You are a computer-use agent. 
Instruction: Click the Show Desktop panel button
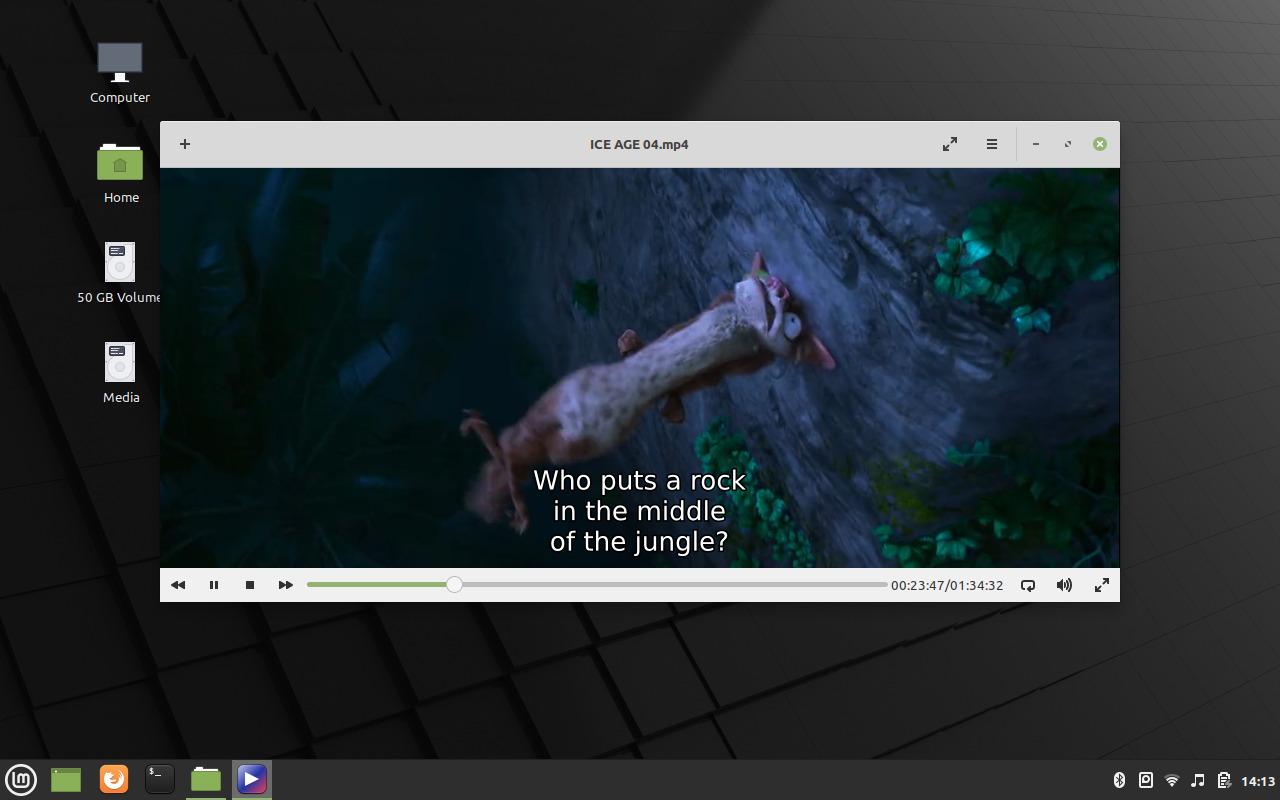(66, 779)
